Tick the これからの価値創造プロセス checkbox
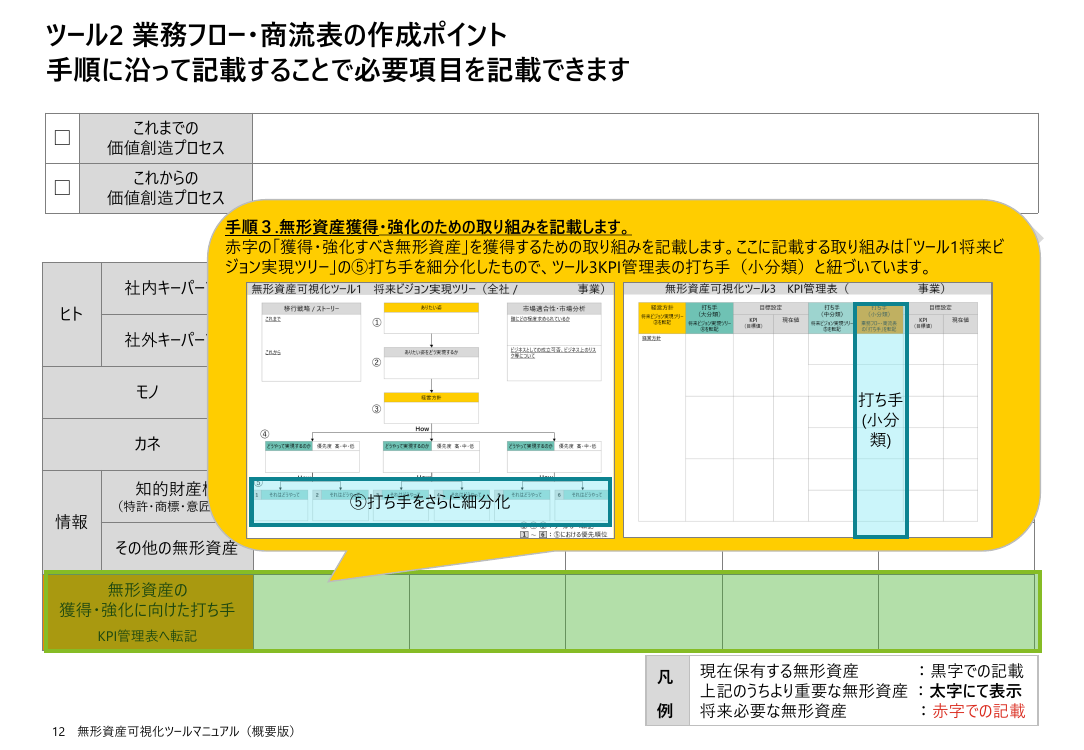The image size is (1084, 750). click(x=62, y=187)
